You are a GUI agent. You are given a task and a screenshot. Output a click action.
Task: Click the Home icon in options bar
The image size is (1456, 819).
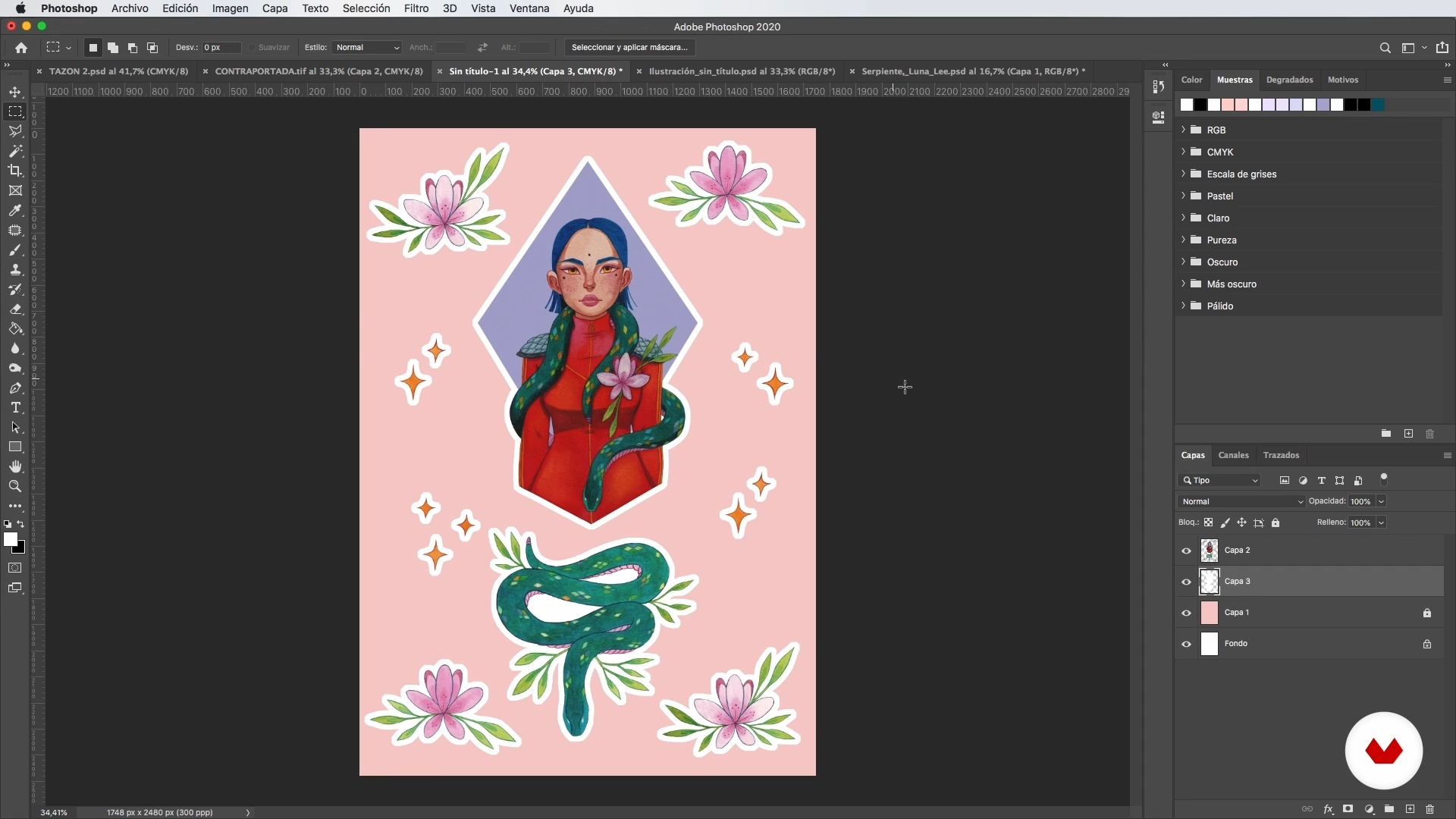21,47
